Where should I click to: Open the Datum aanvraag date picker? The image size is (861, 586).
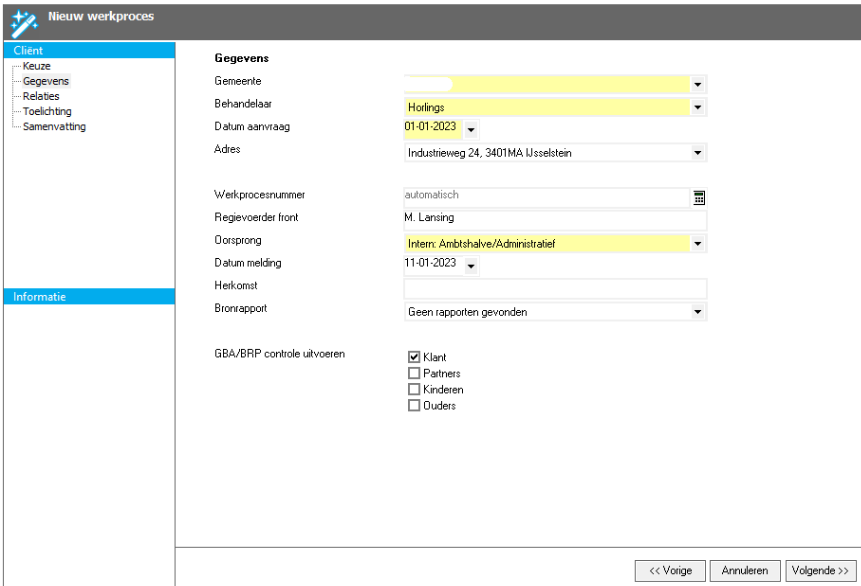click(472, 129)
